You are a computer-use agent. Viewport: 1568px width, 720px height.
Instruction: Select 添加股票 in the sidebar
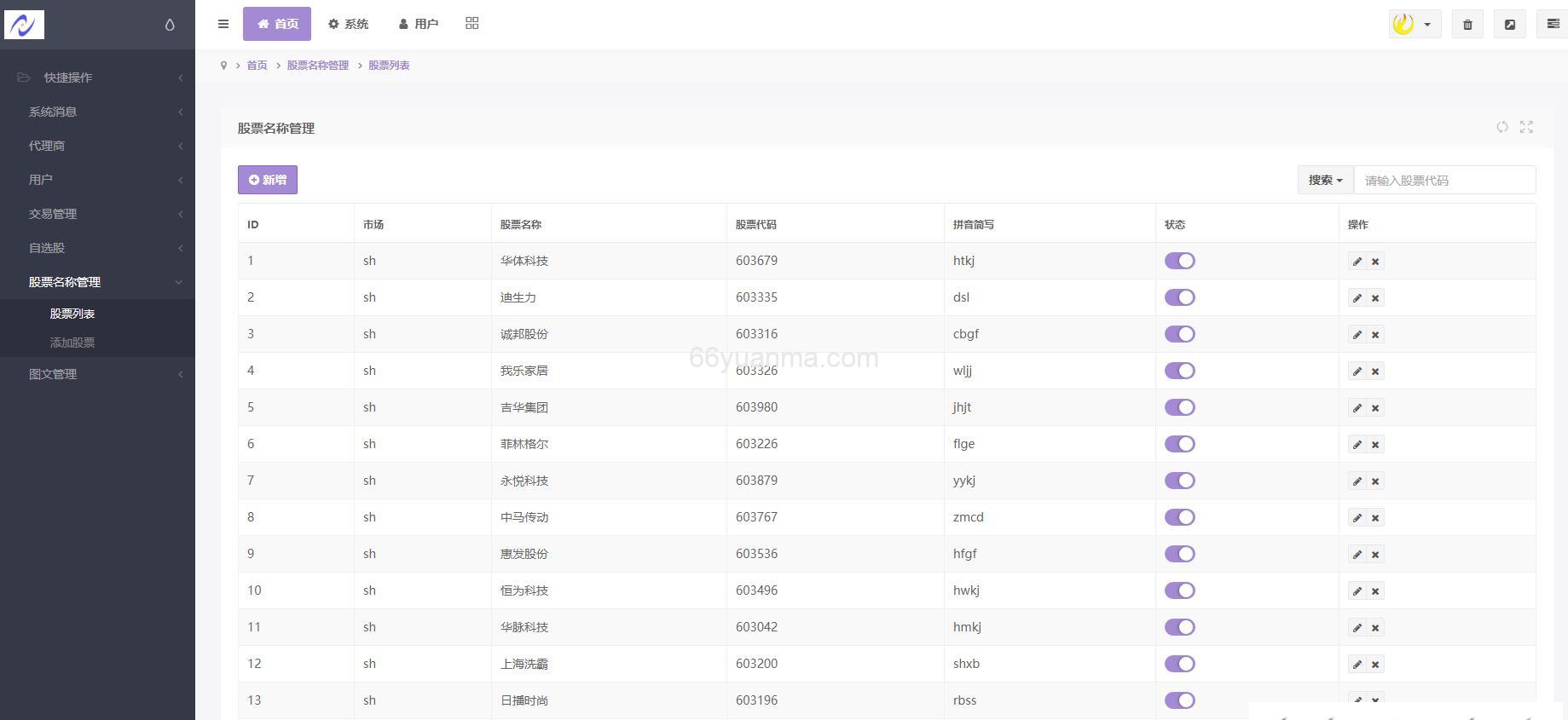click(72, 343)
